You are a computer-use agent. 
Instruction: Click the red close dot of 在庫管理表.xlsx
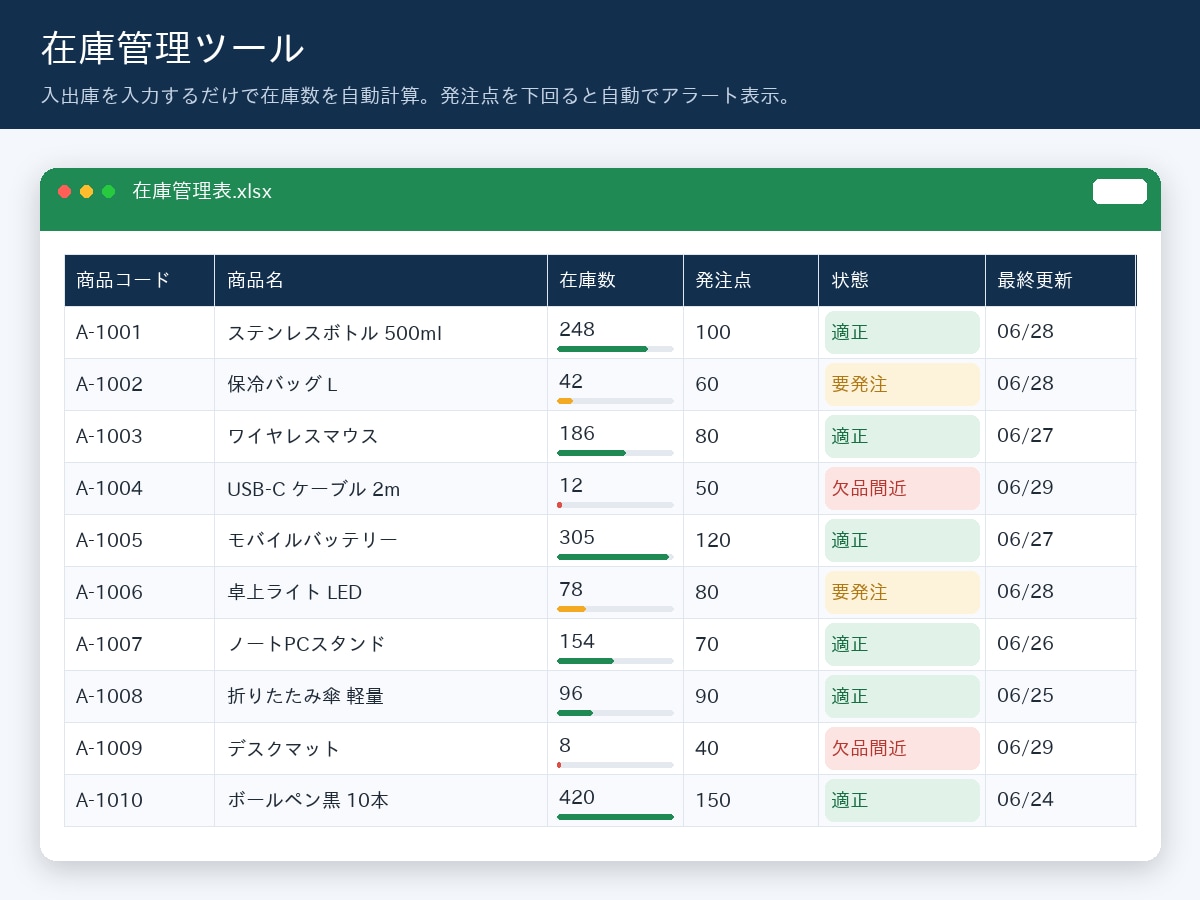[x=65, y=192]
